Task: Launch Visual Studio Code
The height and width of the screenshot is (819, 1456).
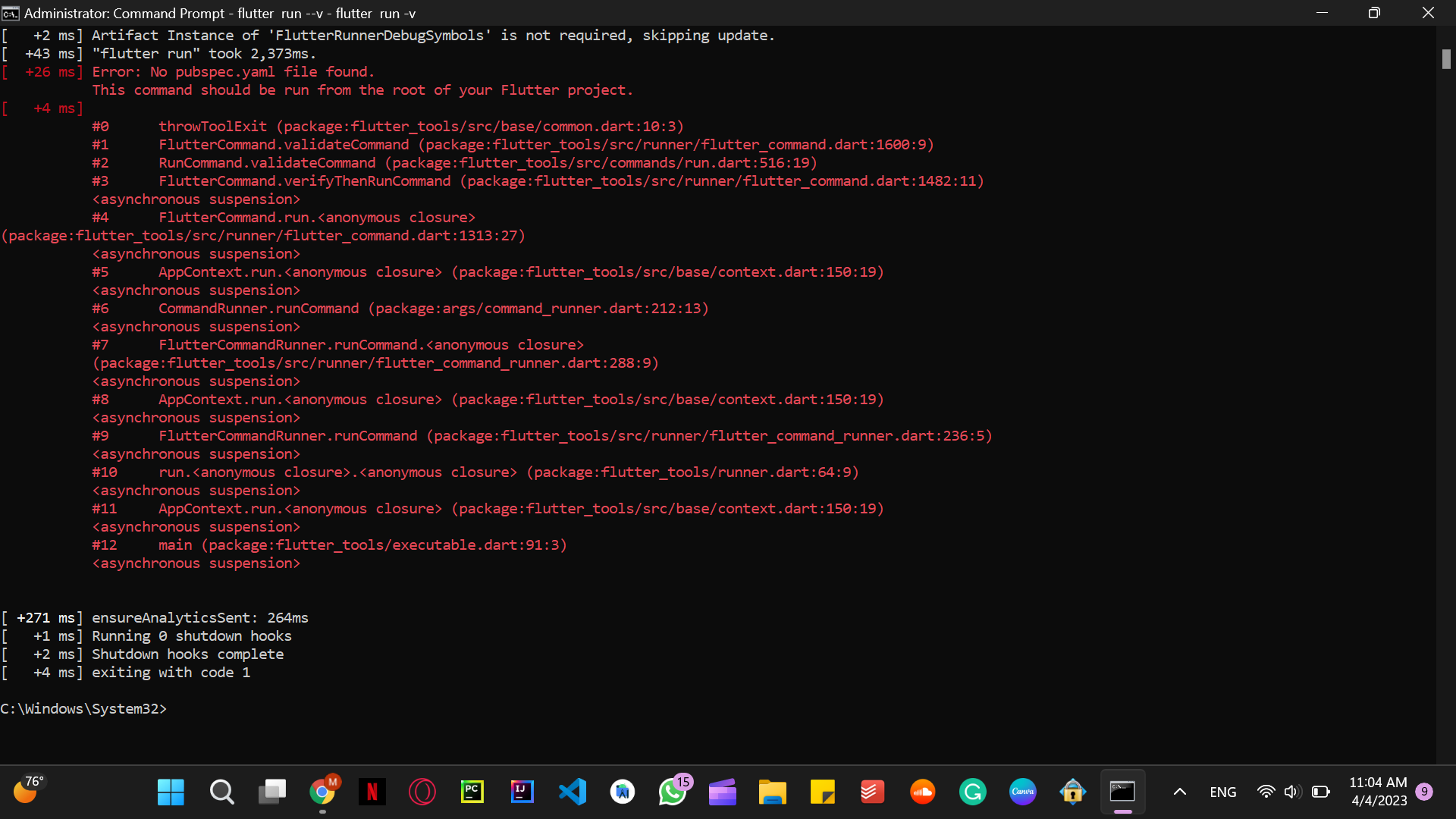Action: pyautogui.click(x=573, y=791)
